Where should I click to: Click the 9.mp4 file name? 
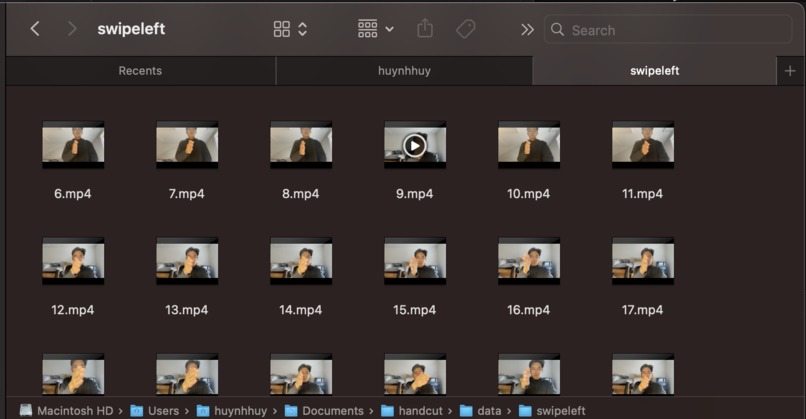[415, 194]
